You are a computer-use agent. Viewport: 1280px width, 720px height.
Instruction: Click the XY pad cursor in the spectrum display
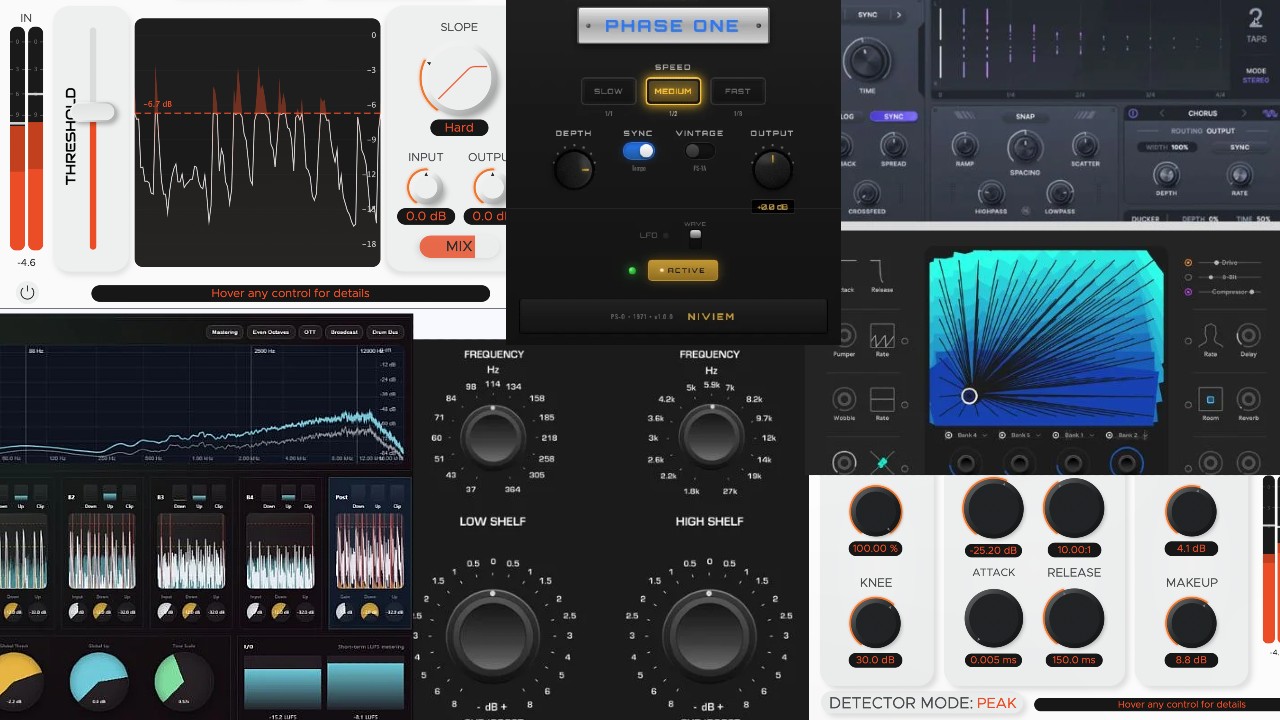969,396
